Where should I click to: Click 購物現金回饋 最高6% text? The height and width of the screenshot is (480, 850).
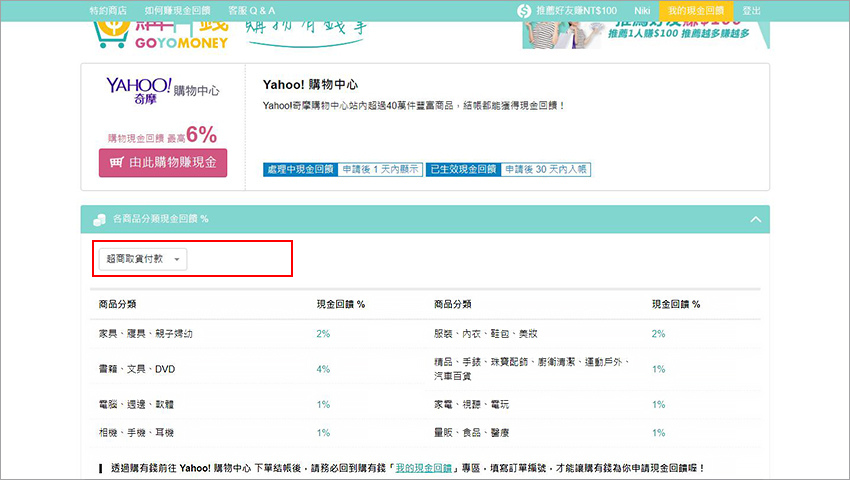(x=162, y=135)
